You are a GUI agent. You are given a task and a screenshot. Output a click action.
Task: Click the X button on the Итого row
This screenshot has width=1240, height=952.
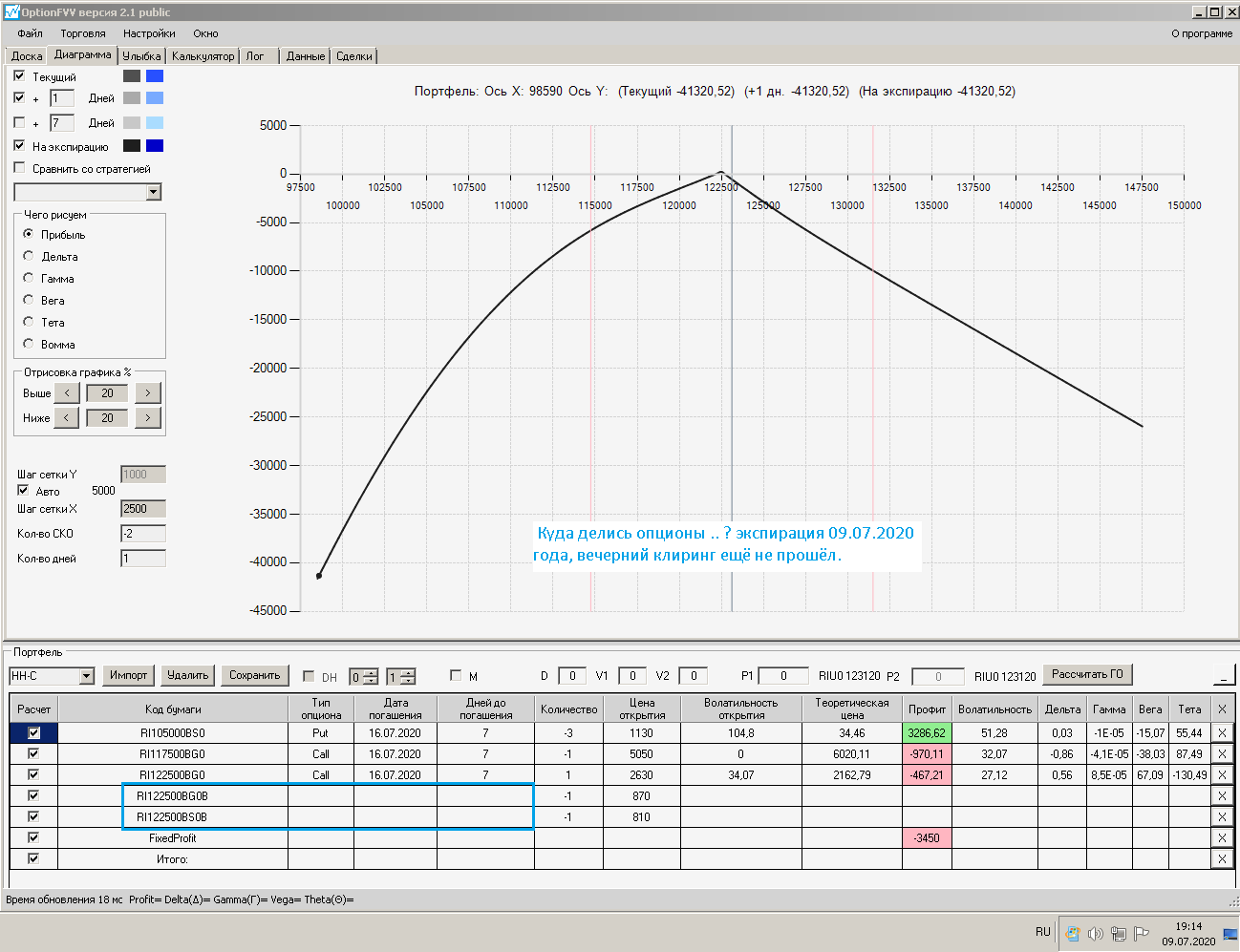pyautogui.click(x=1222, y=859)
